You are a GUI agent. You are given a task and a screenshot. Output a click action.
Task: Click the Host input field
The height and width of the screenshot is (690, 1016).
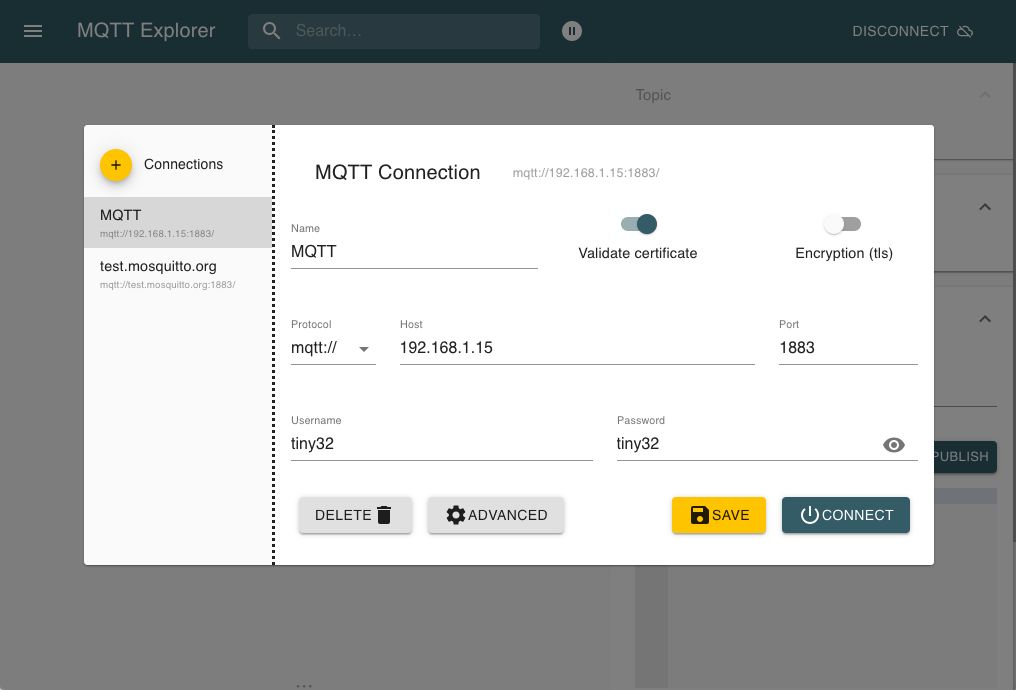pos(577,348)
